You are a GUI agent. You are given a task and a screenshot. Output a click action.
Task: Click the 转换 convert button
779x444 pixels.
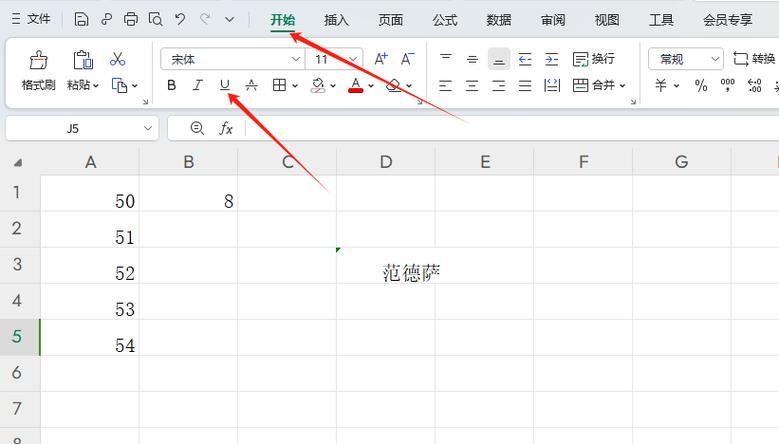[x=754, y=59]
